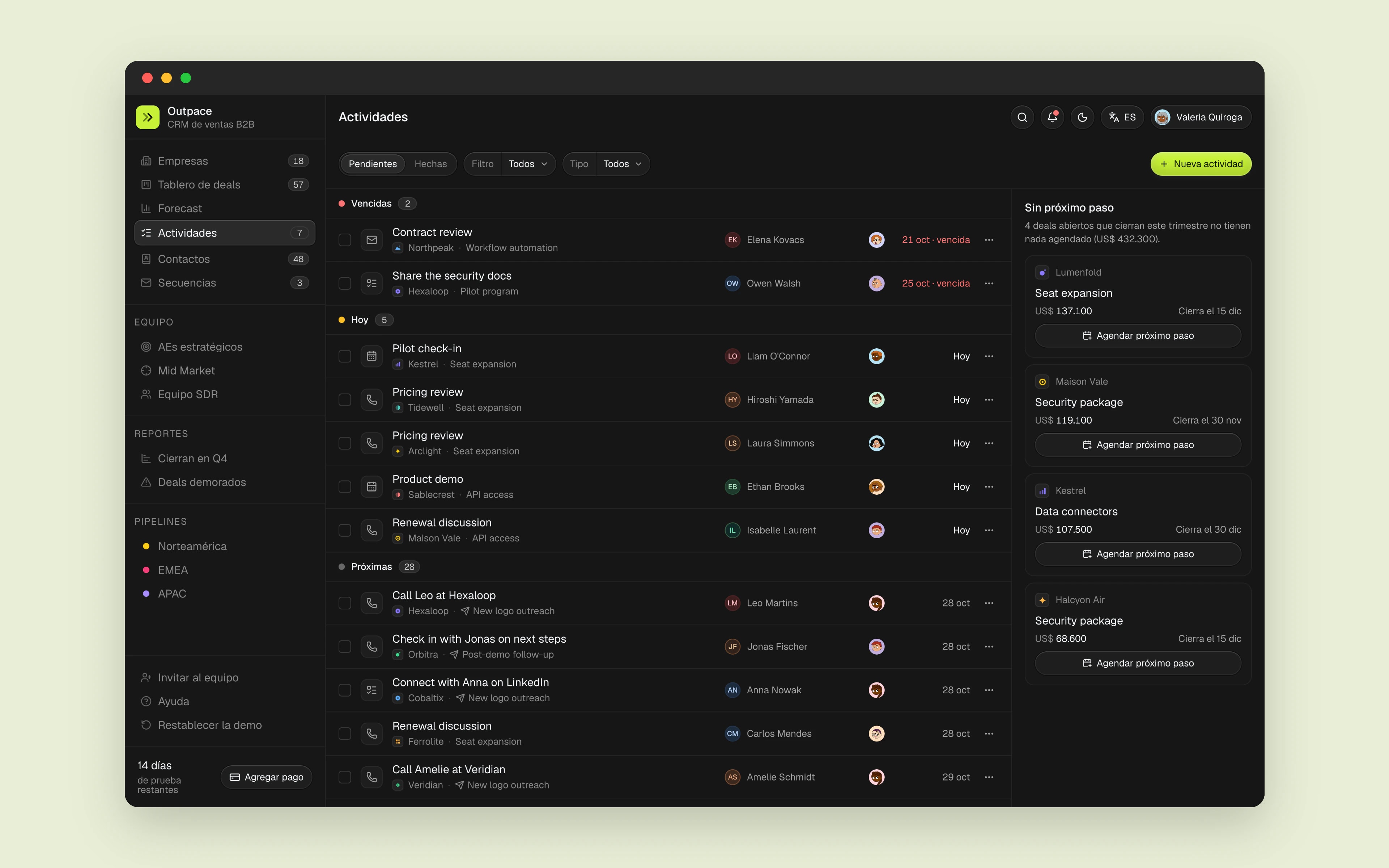
Task: Open the Cierran en Q4 report
Action: click(224, 459)
